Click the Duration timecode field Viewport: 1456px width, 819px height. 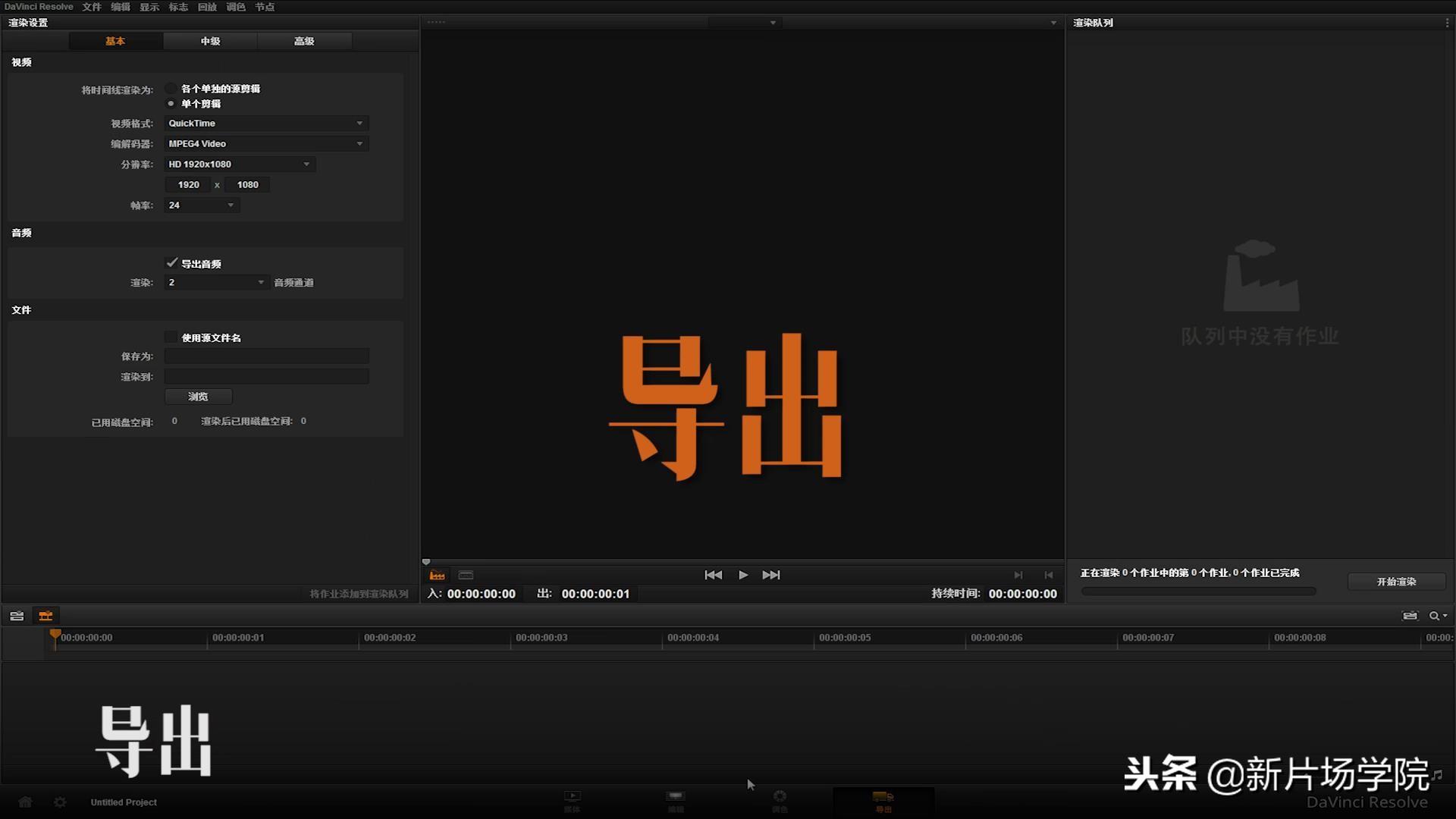1022,594
